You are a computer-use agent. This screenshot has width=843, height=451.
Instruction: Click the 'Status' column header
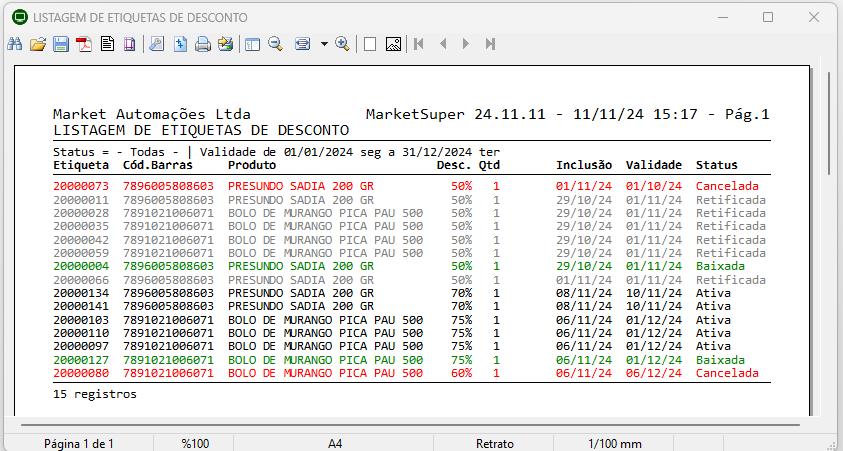717,165
